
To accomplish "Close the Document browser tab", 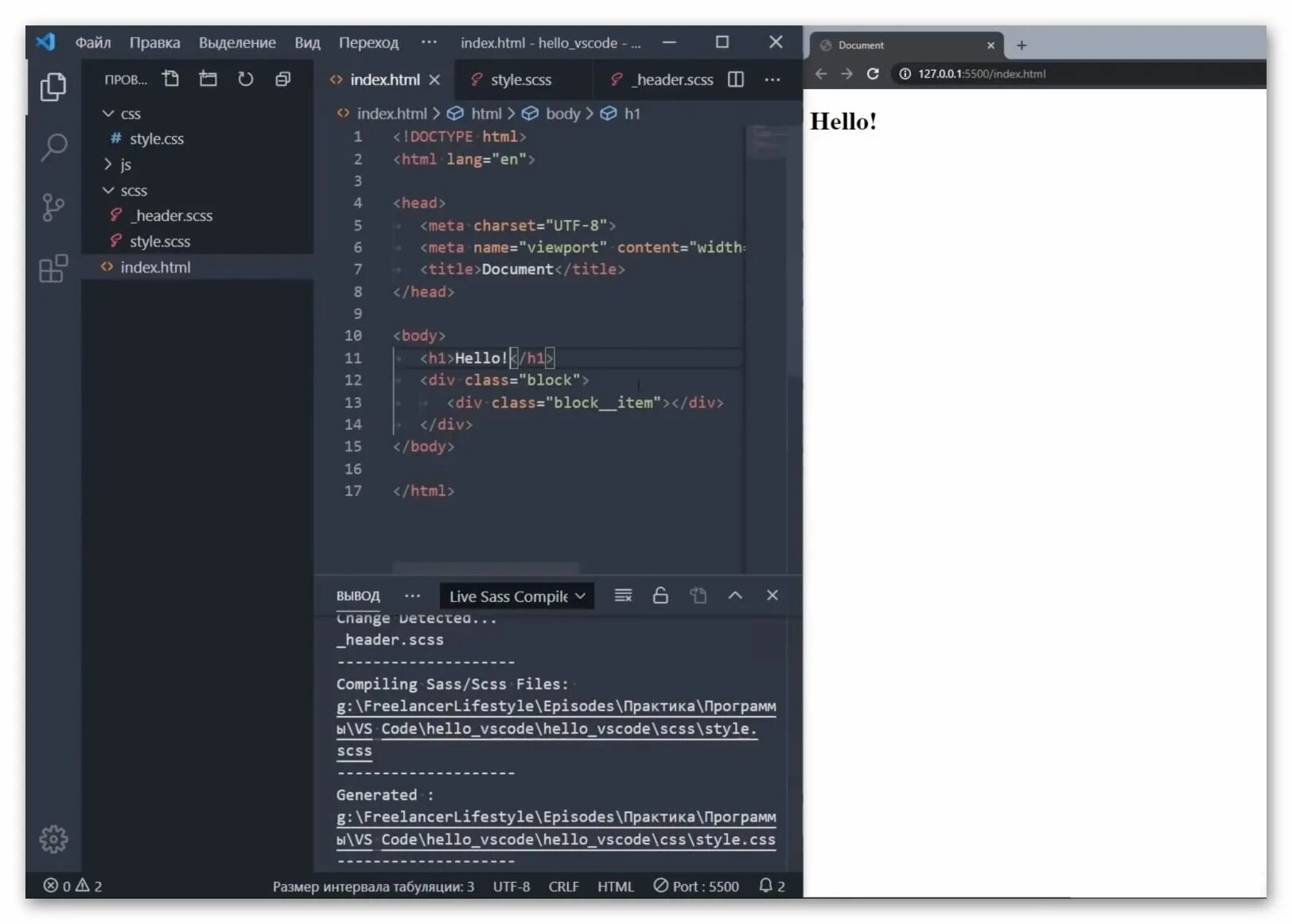I will point(990,45).
